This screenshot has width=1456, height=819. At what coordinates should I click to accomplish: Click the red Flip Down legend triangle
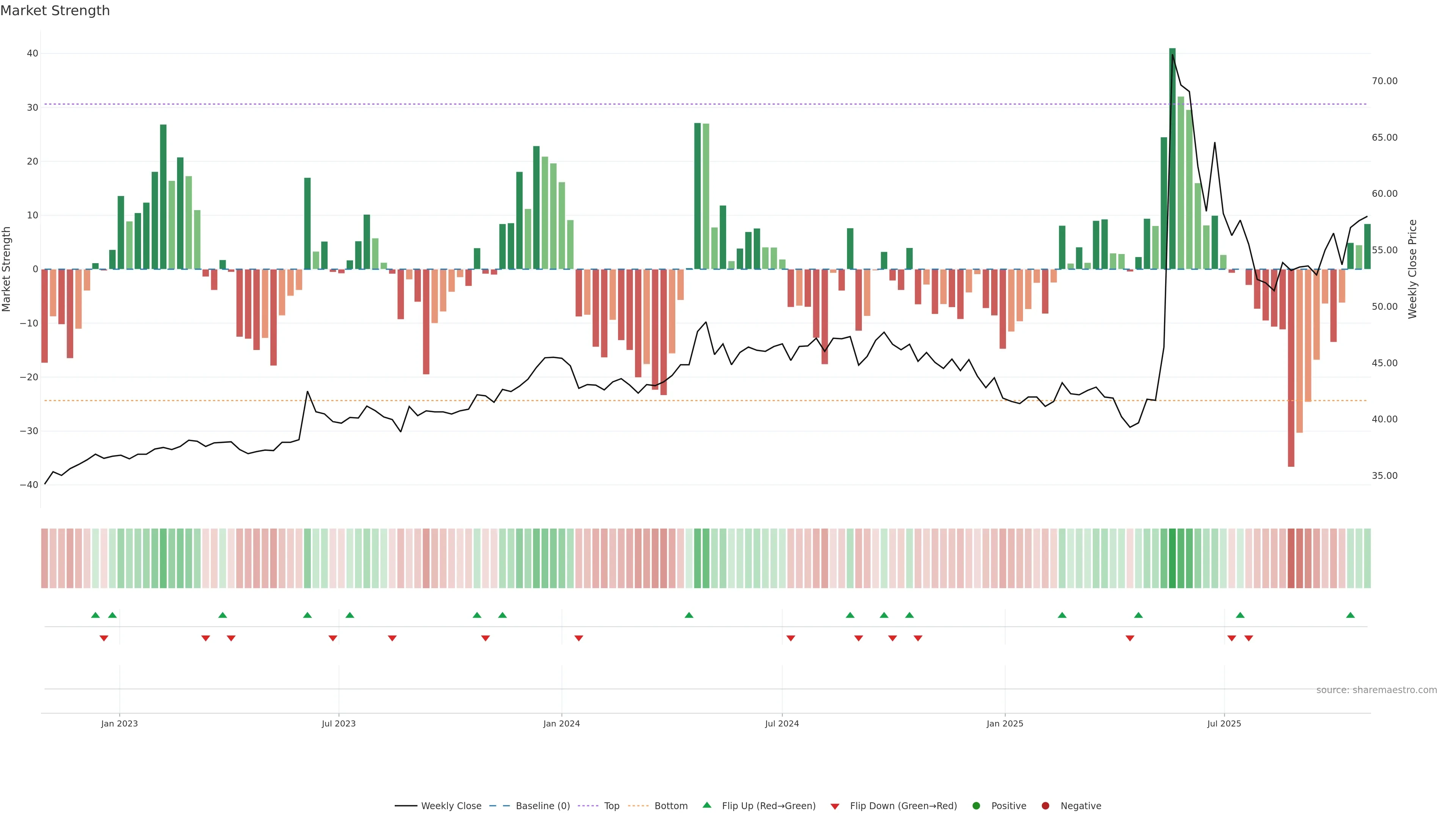[835, 806]
